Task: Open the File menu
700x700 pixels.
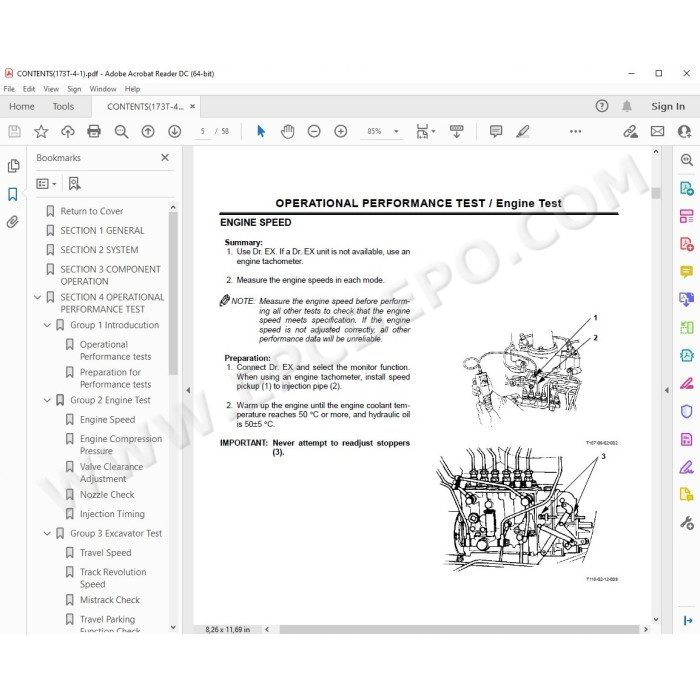Action: [x=9, y=89]
